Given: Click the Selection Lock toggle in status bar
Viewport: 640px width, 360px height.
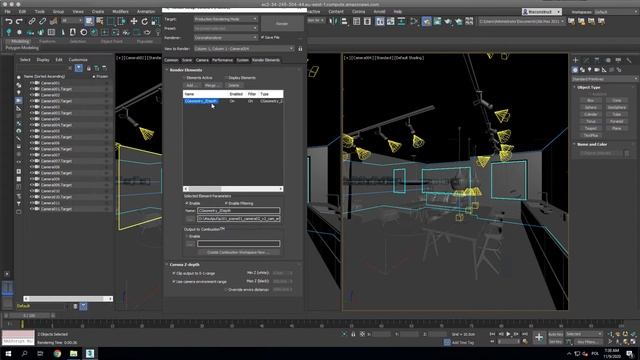Looking at the screenshot, I should [x=353, y=334].
